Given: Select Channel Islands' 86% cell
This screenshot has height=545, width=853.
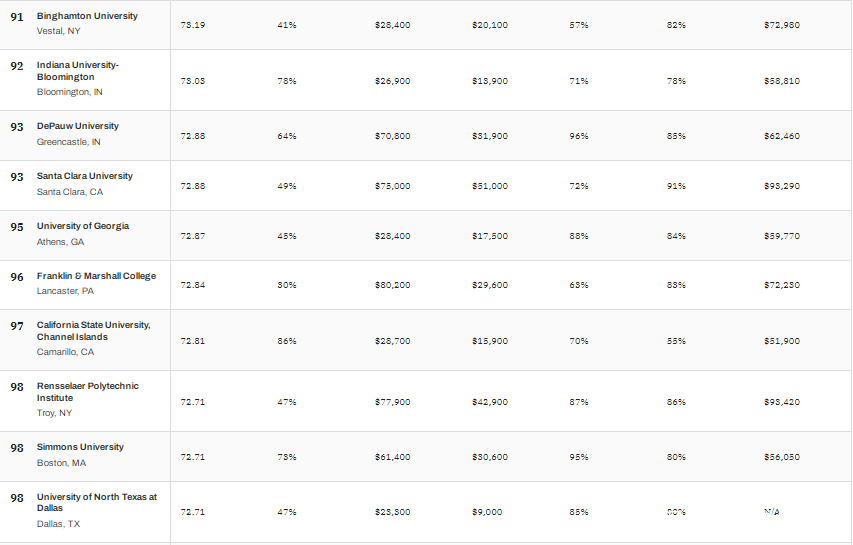Looking at the screenshot, I should coord(287,341).
